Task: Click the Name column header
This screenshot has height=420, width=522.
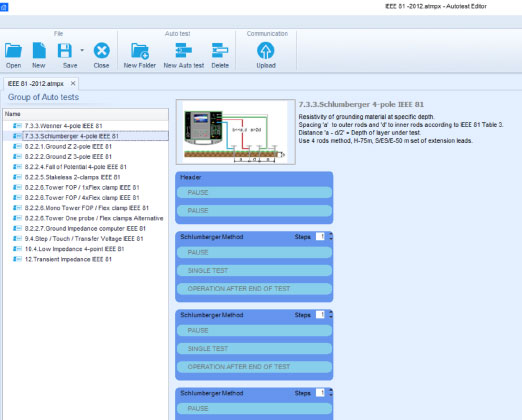Action: click(x=86, y=114)
